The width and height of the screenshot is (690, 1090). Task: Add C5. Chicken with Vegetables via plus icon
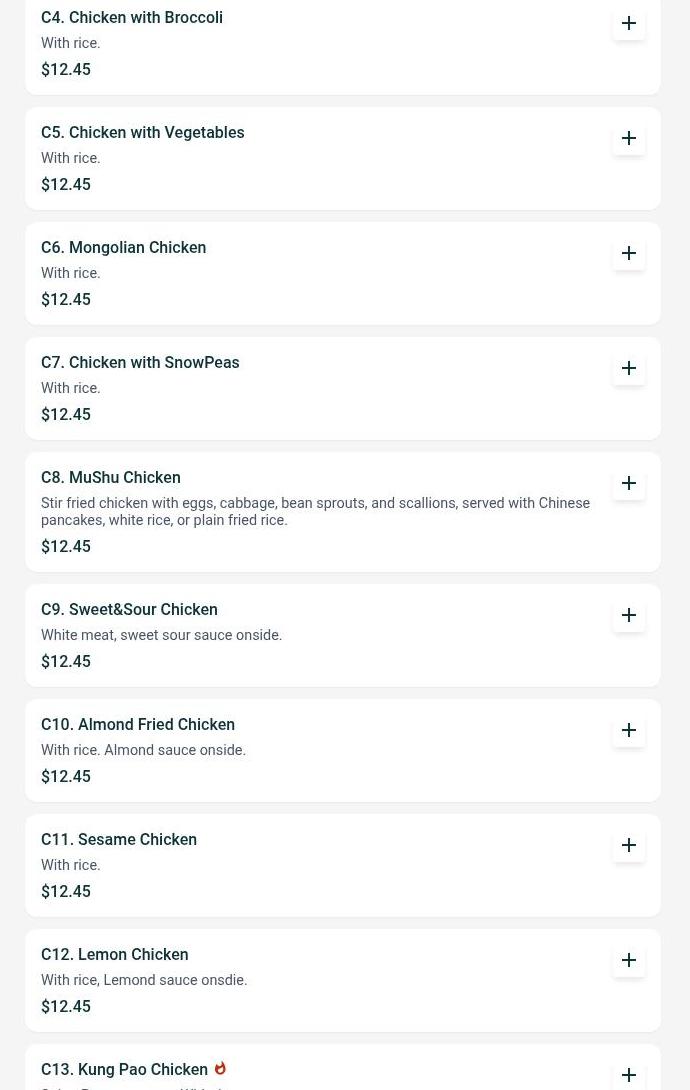tap(628, 138)
